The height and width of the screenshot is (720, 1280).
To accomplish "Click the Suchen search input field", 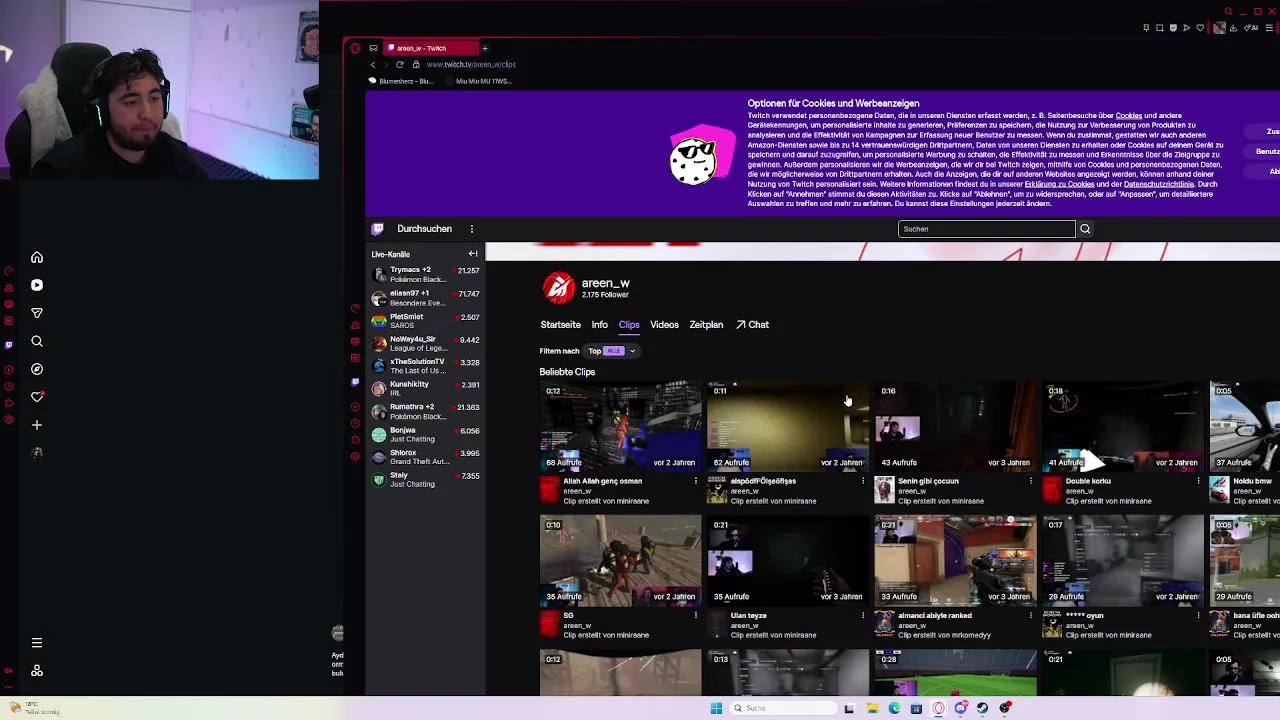I will [x=986, y=229].
